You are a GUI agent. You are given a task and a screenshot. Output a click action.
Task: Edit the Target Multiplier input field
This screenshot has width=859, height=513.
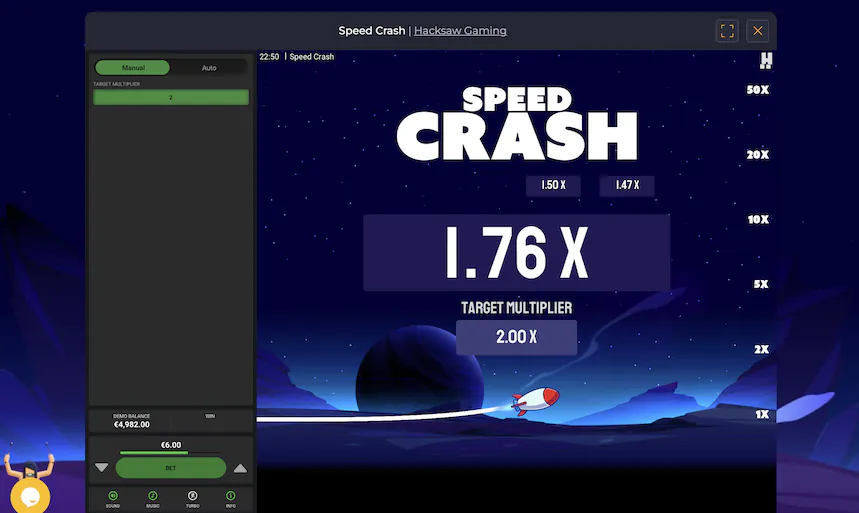(171, 98)
